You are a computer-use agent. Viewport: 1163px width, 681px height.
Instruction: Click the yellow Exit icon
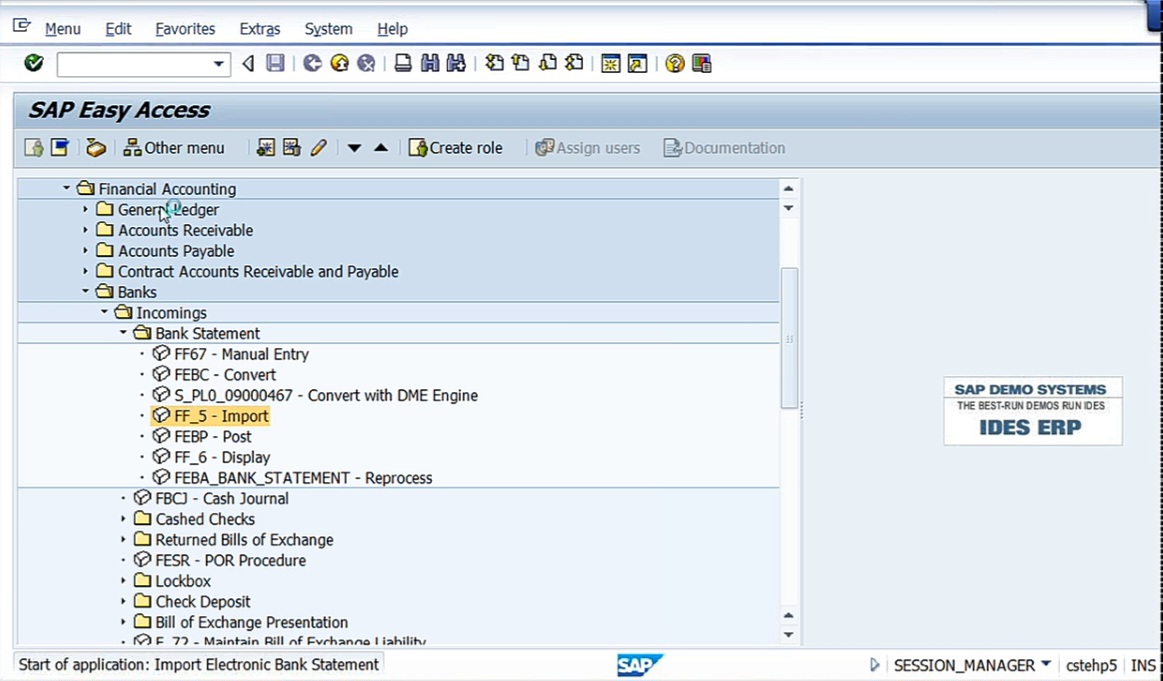340,63
